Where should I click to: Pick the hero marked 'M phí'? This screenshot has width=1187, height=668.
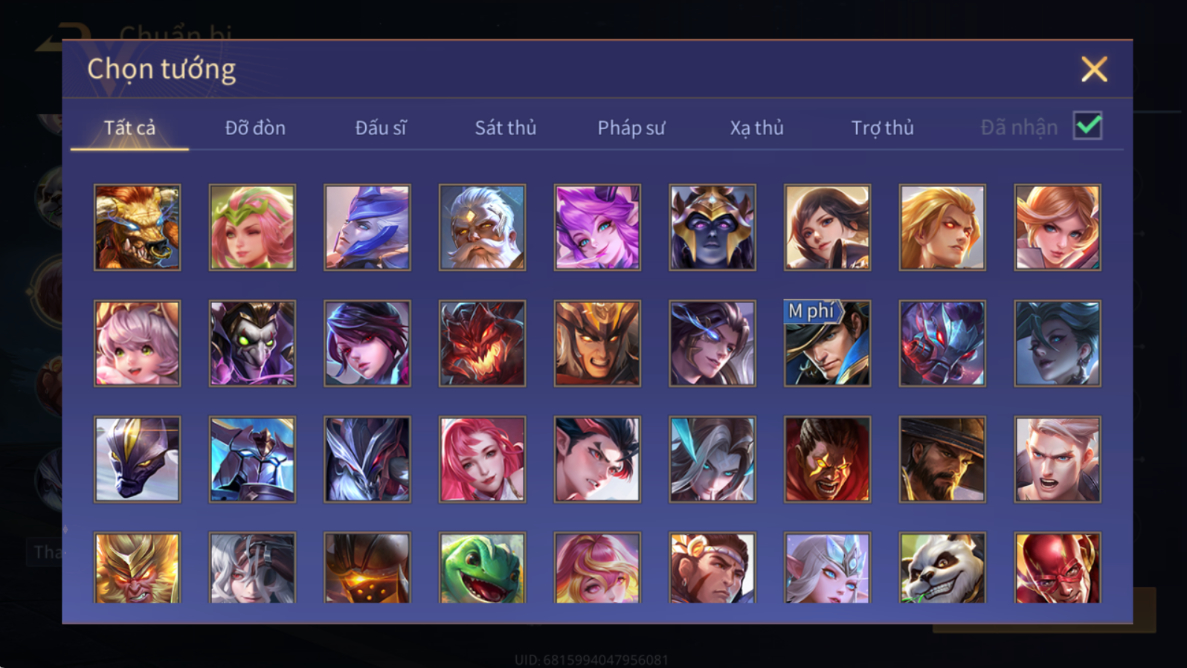[827, 343]
